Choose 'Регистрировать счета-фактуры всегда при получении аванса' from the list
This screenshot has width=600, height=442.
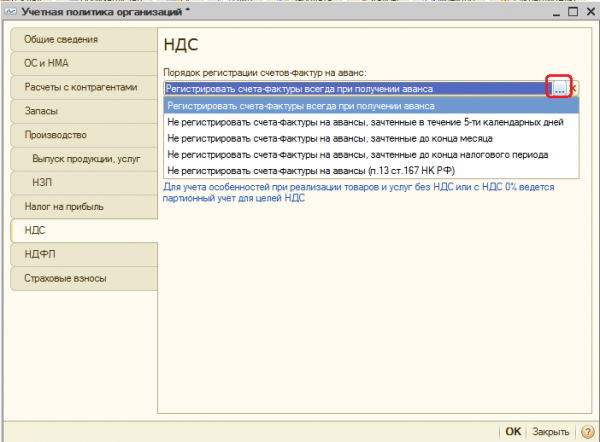pos(300,106)
